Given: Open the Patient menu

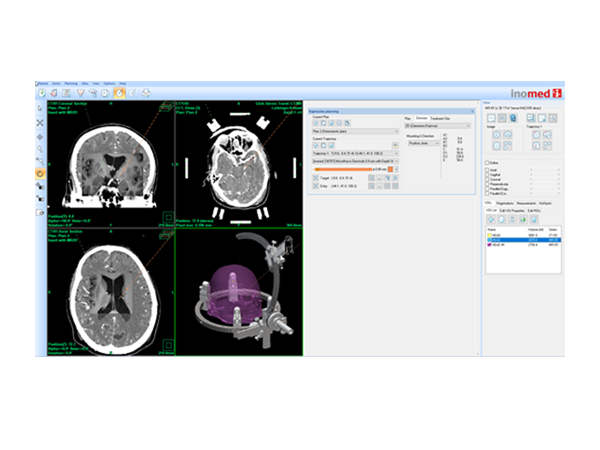Looking at the screenshot, I should [43, 83].
